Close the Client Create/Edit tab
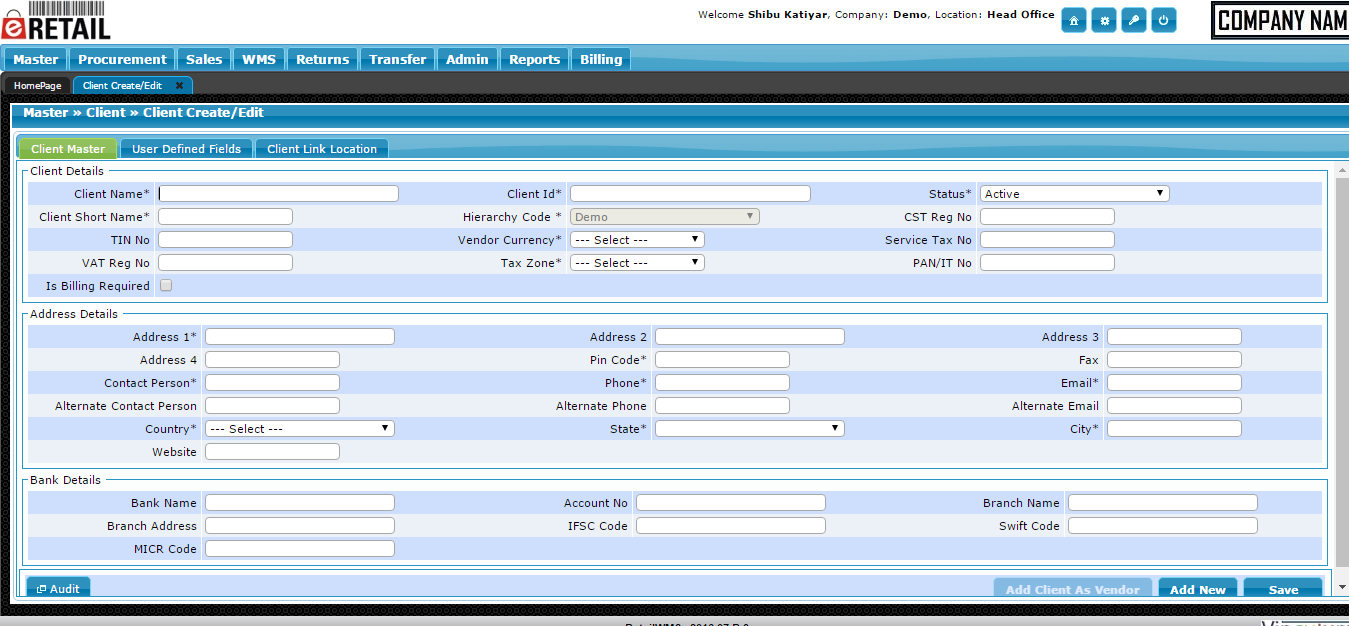The height and width of the screenshot is (626, 1349). (x=179, y=86)
